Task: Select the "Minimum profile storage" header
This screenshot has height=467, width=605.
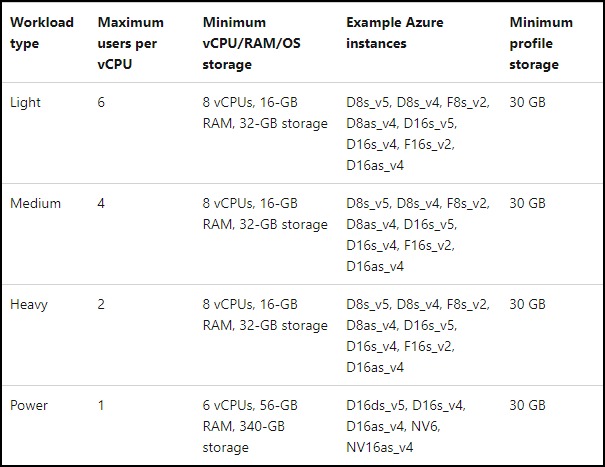Action: point(541,43)
